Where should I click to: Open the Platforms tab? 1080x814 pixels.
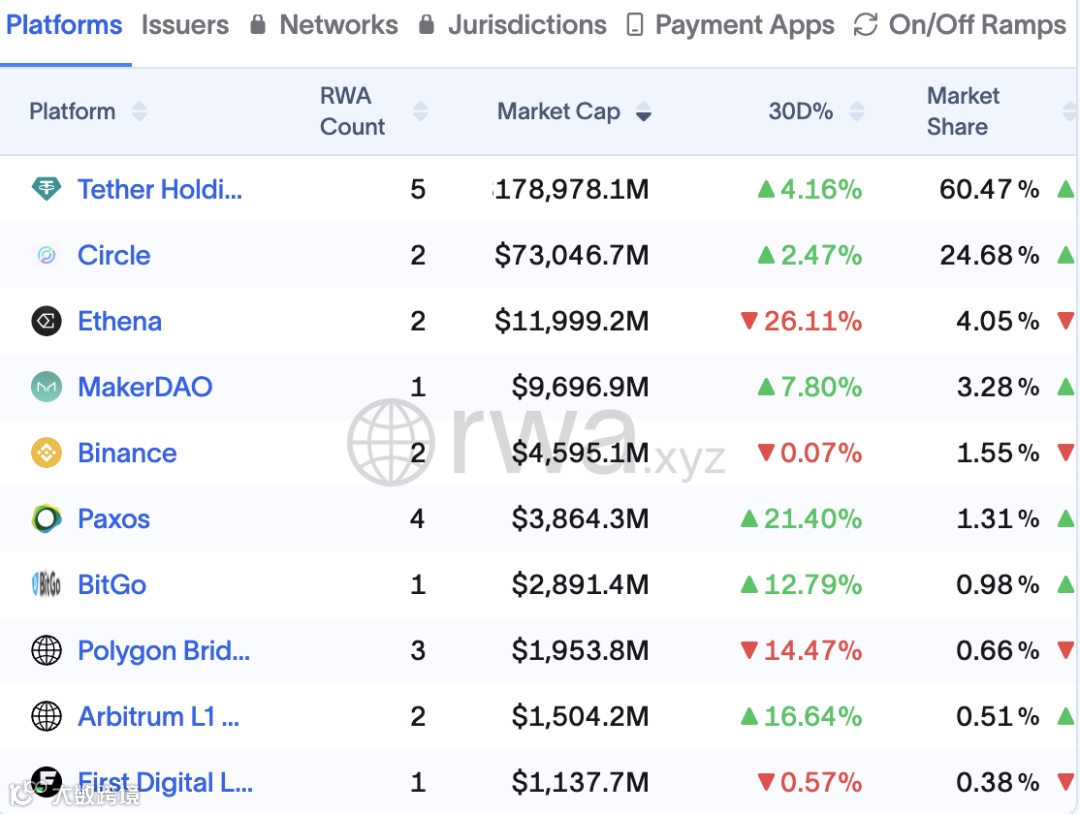(x=64, y=25)
